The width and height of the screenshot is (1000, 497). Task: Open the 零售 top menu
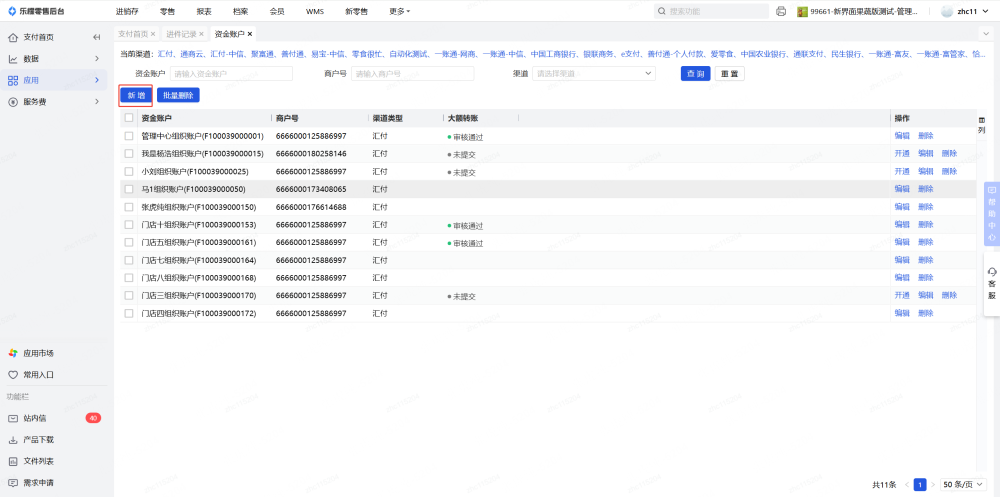point(167,11)
